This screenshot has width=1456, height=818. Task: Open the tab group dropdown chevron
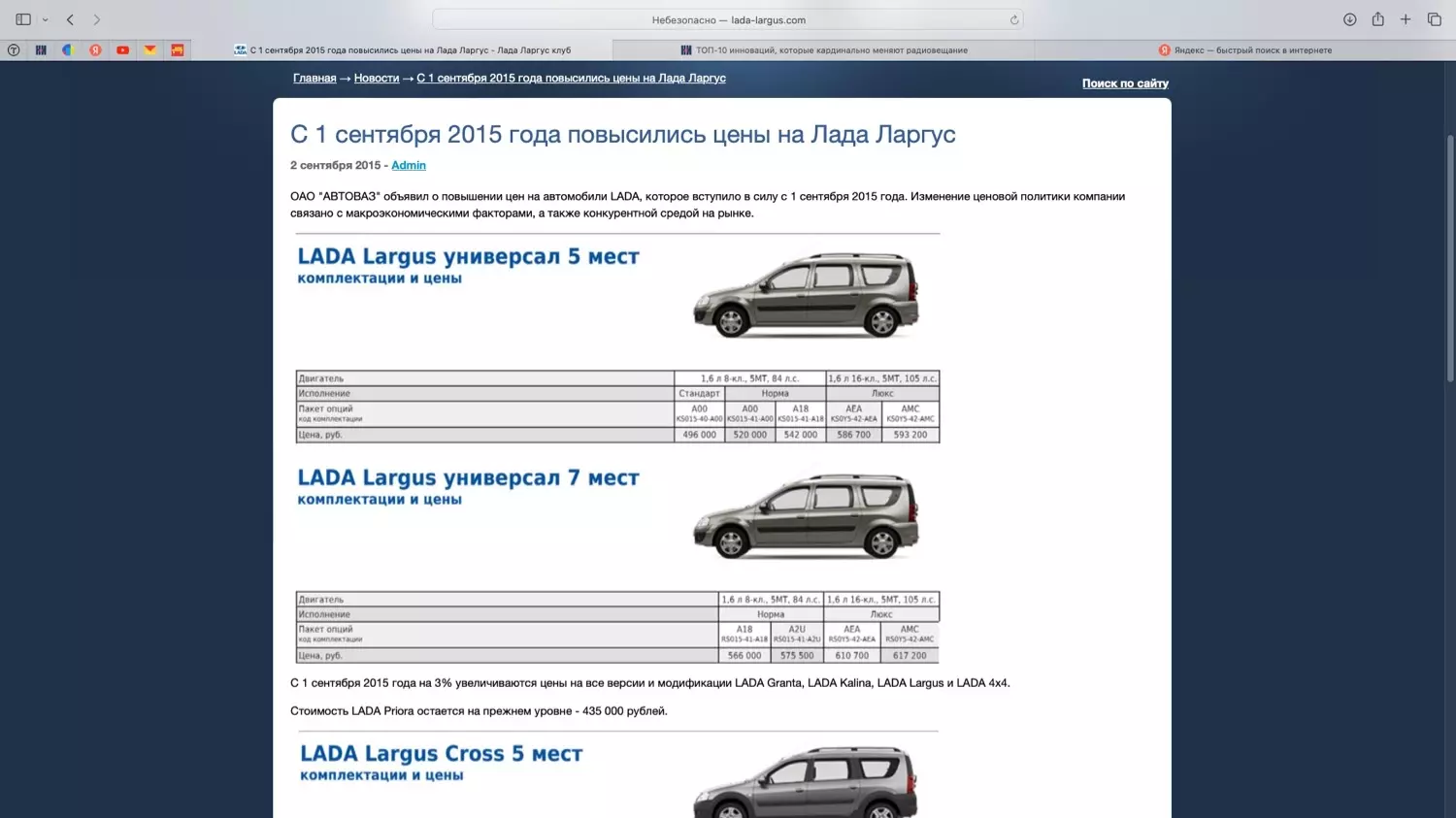point(45,19)
